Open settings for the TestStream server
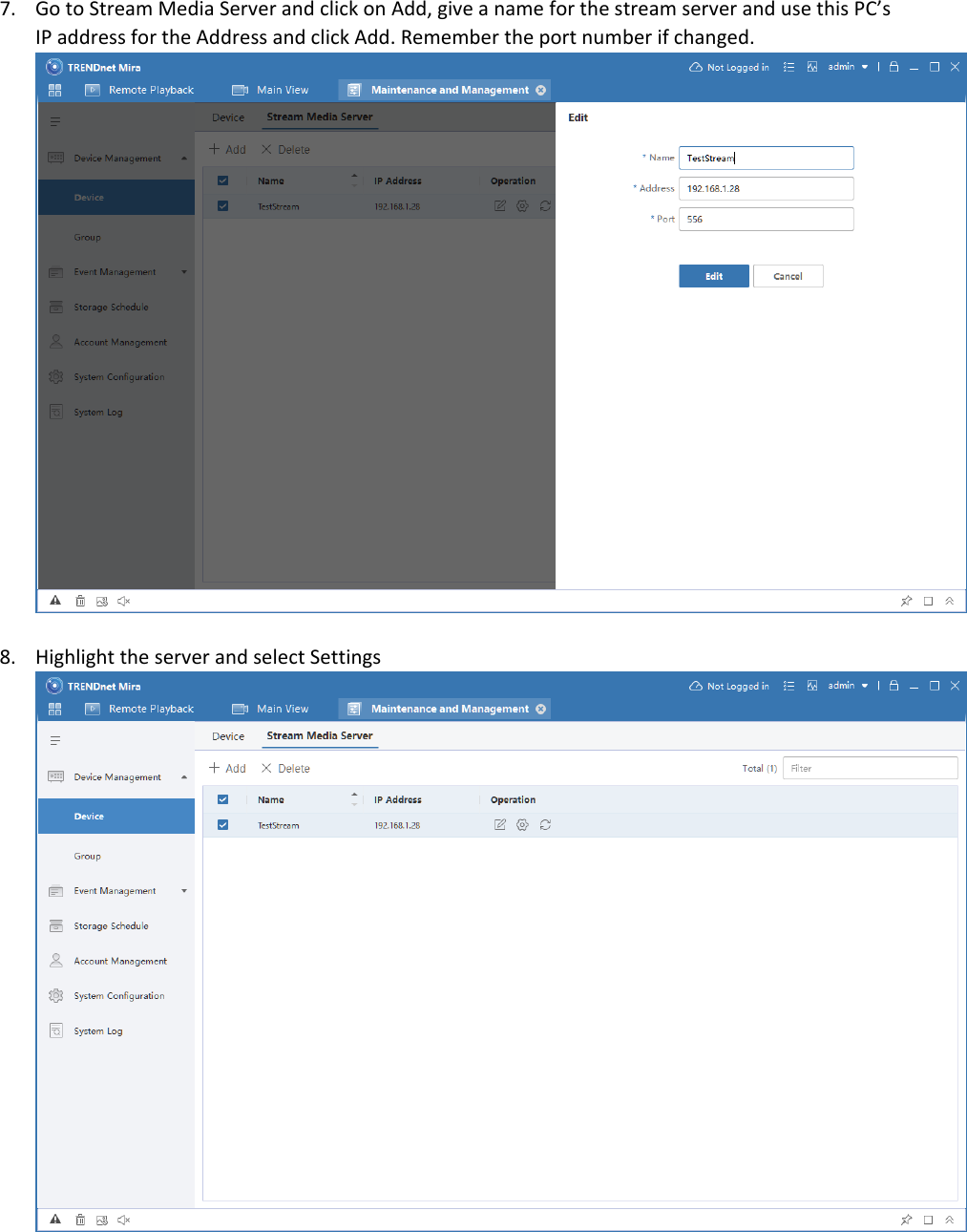 (x=522, y=824)
